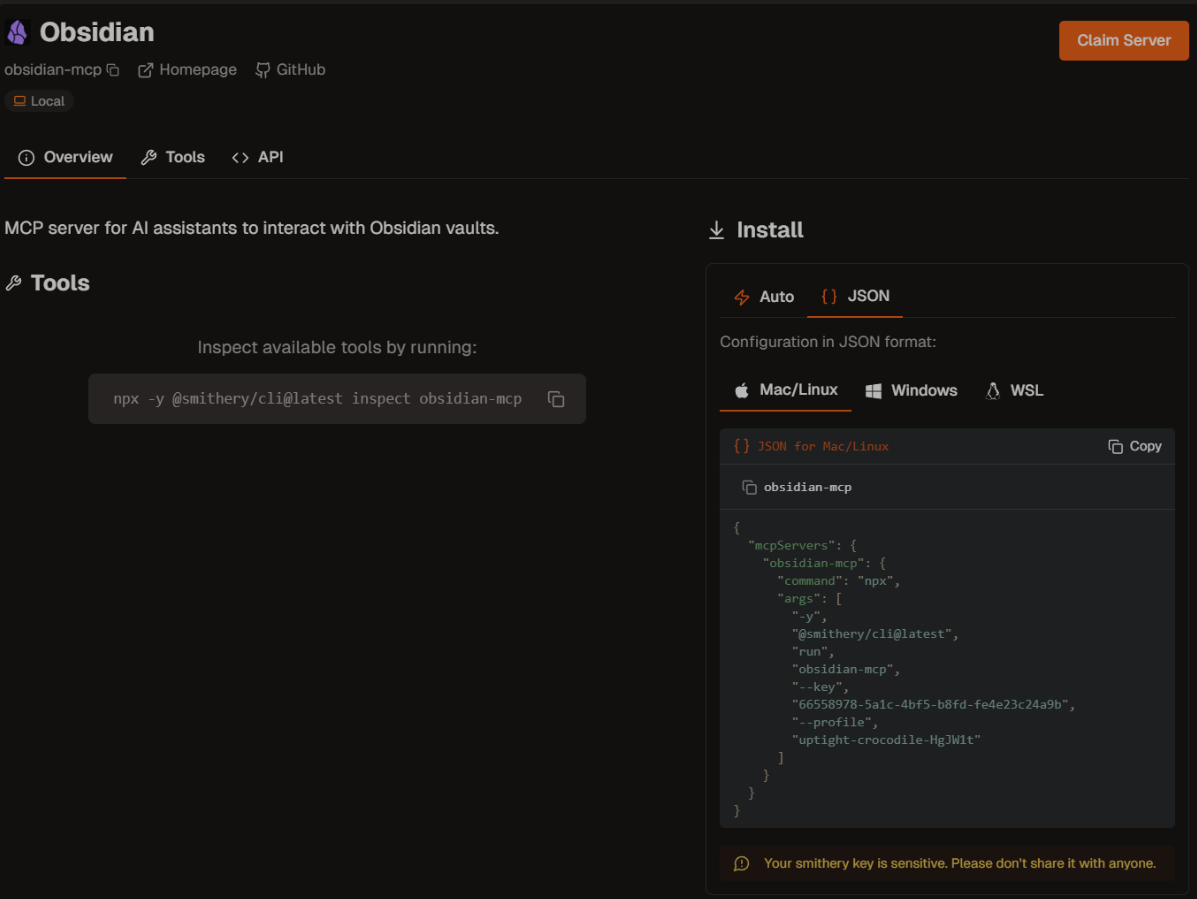The width and height of the screenshot is (1197, 899).
Task: Copy the obsidian-mcp server ID in header
Action: 113,70
